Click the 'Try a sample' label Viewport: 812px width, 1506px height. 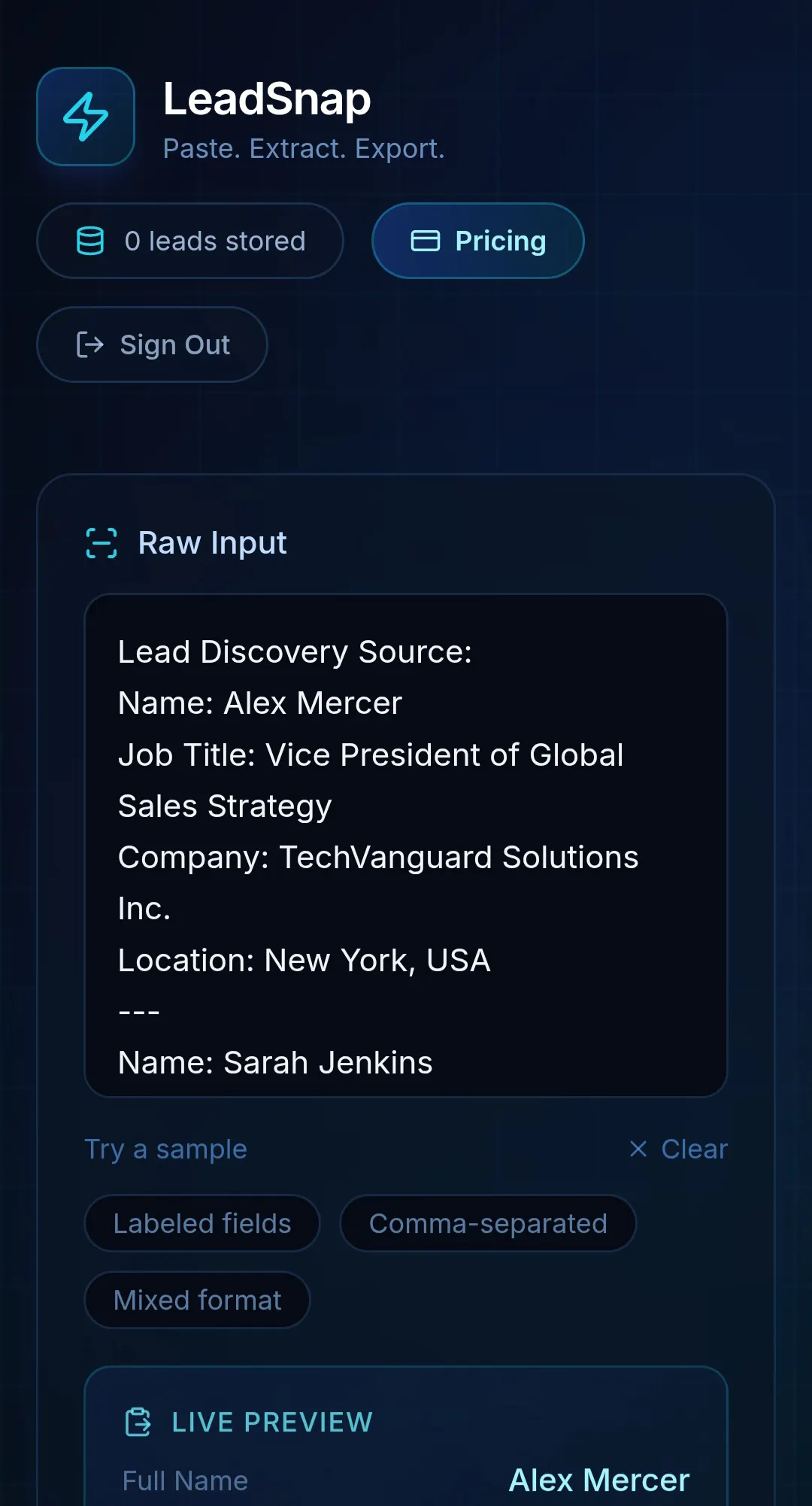(165, 1149)
